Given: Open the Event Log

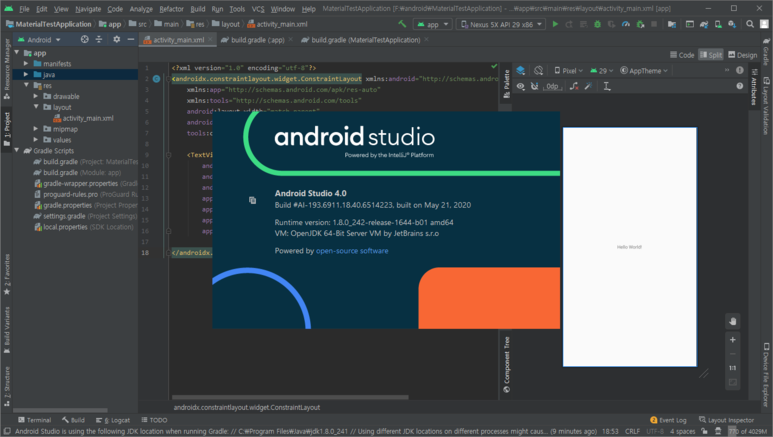Looking at the screenshot, I should click(x=668, y=420).
